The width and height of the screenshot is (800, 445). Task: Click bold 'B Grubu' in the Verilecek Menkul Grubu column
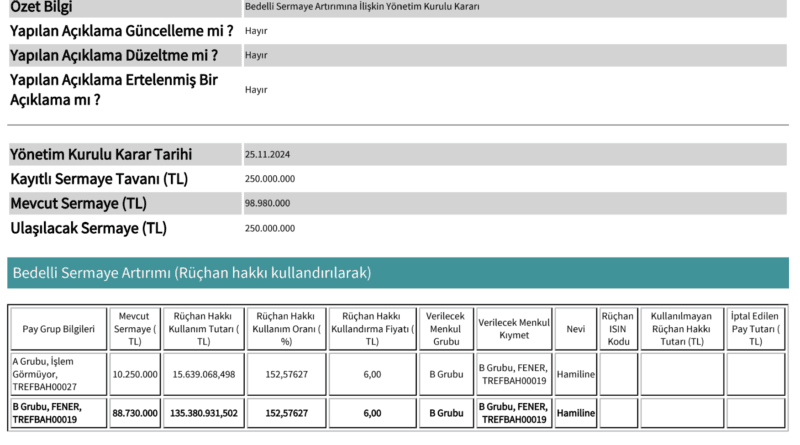coord(446,413)
